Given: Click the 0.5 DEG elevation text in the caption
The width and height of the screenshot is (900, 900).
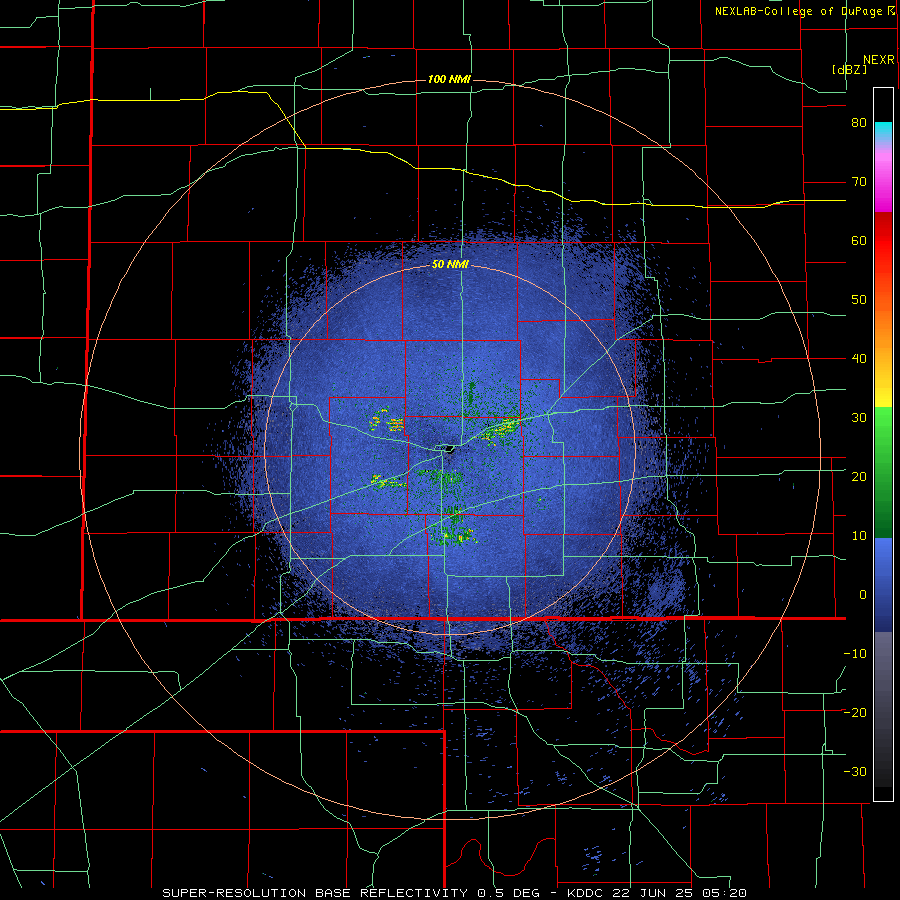Looking at the screenshot, I should (x=514, y=893).
